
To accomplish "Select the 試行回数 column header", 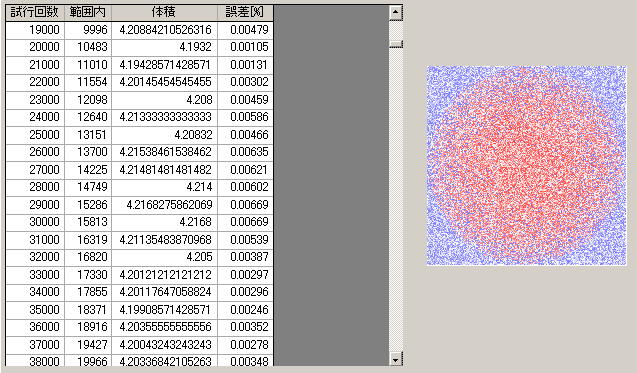I will point(35,13).
